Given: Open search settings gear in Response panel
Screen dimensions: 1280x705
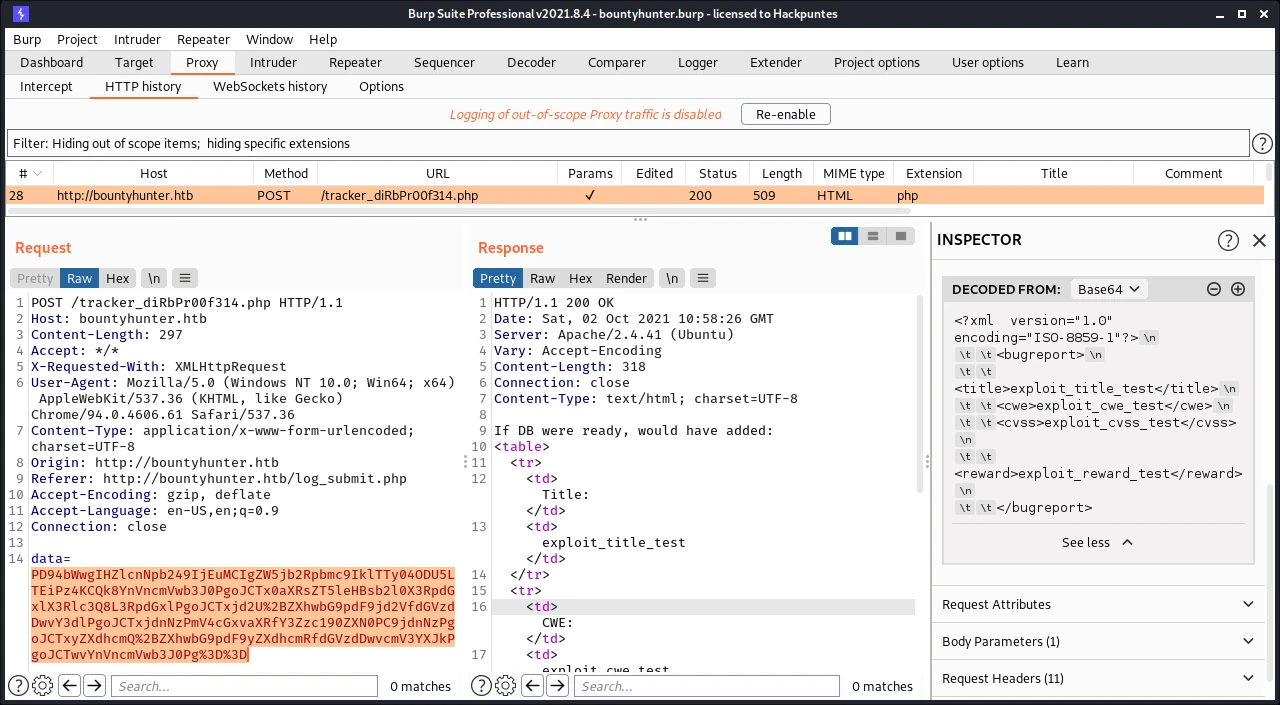Looking at the screenshot, I should [x=506, y=686].
